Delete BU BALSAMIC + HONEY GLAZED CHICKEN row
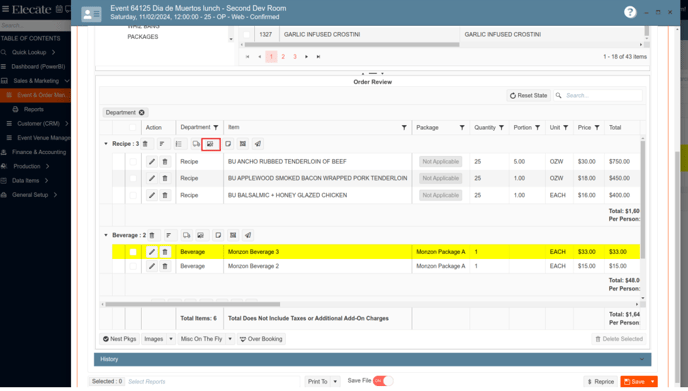The image size is (688, 391). (165, 195)
